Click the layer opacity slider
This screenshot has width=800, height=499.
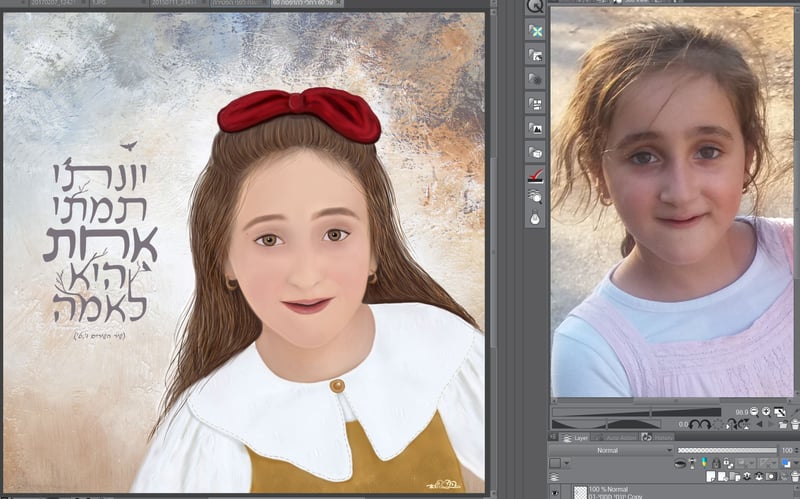pyautogui.click(x=725, y=450)
